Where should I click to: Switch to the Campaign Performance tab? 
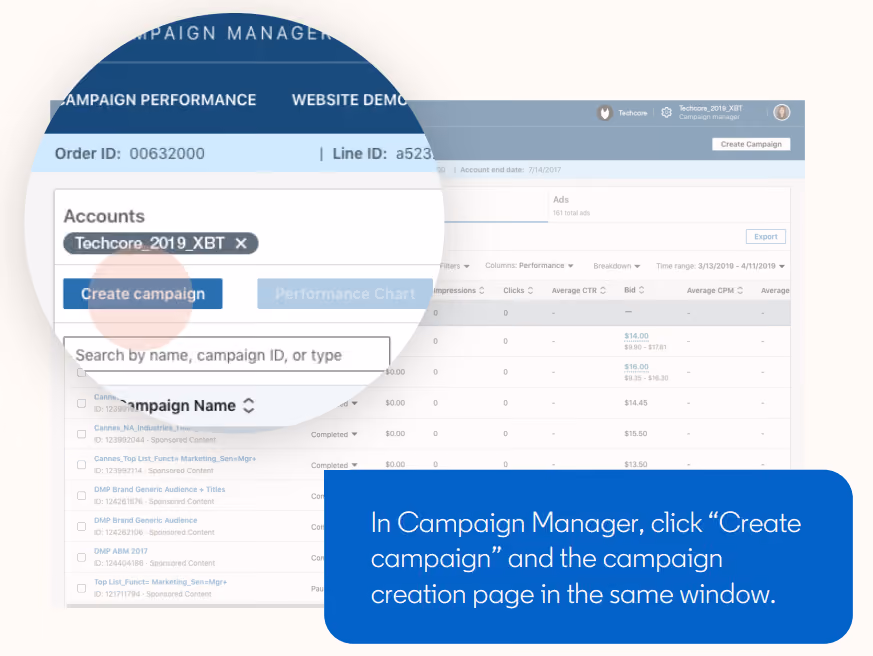[156, 100]
